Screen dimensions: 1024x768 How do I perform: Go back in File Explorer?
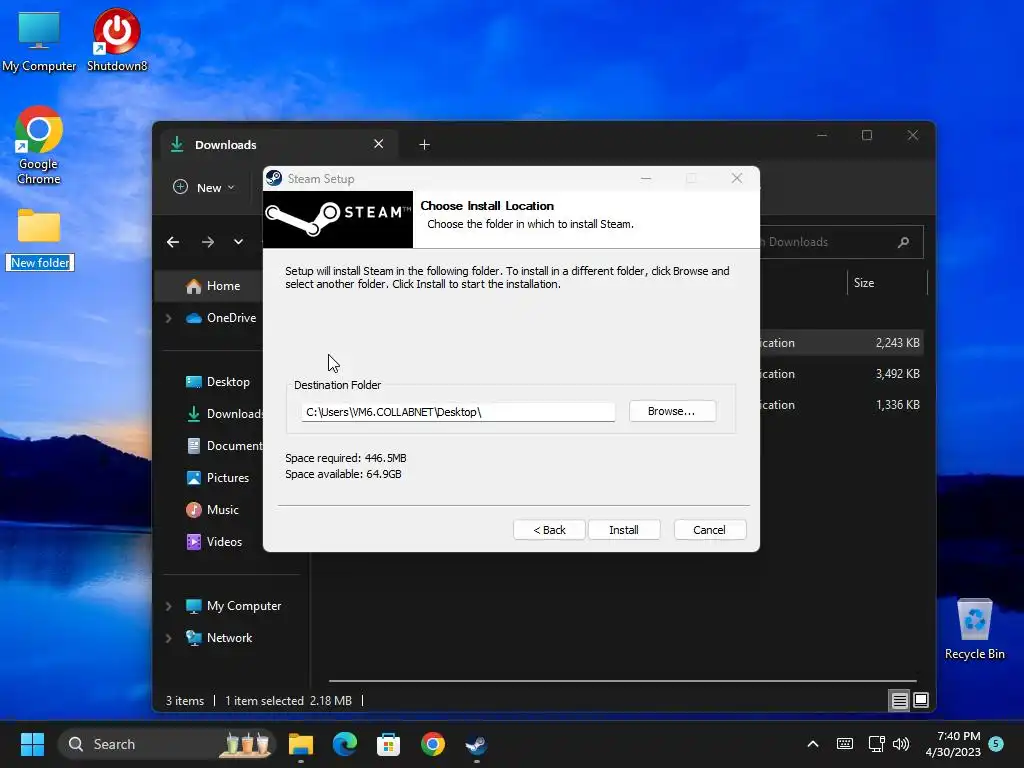click(x=173, y=242)
